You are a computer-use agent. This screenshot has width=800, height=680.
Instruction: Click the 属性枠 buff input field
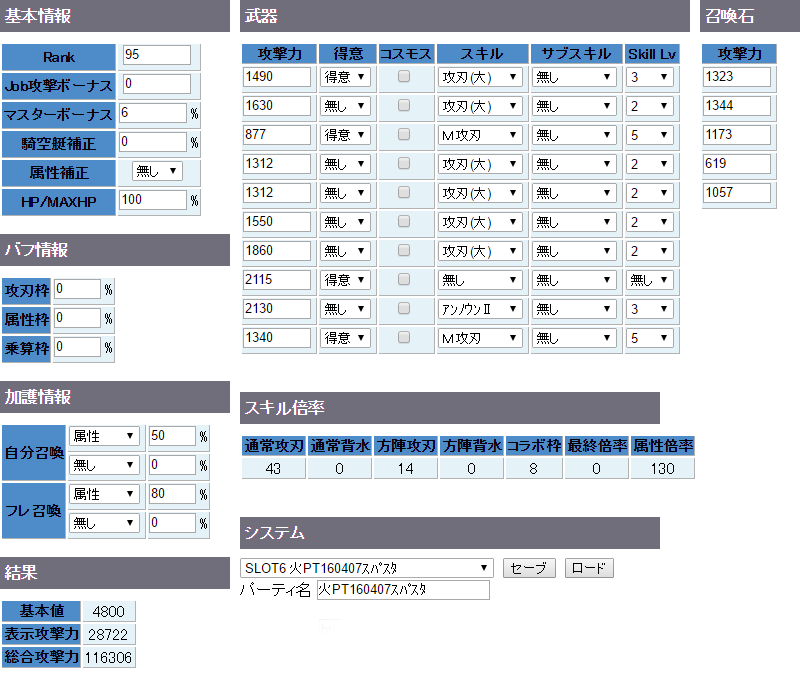click(x=78, y=318)
